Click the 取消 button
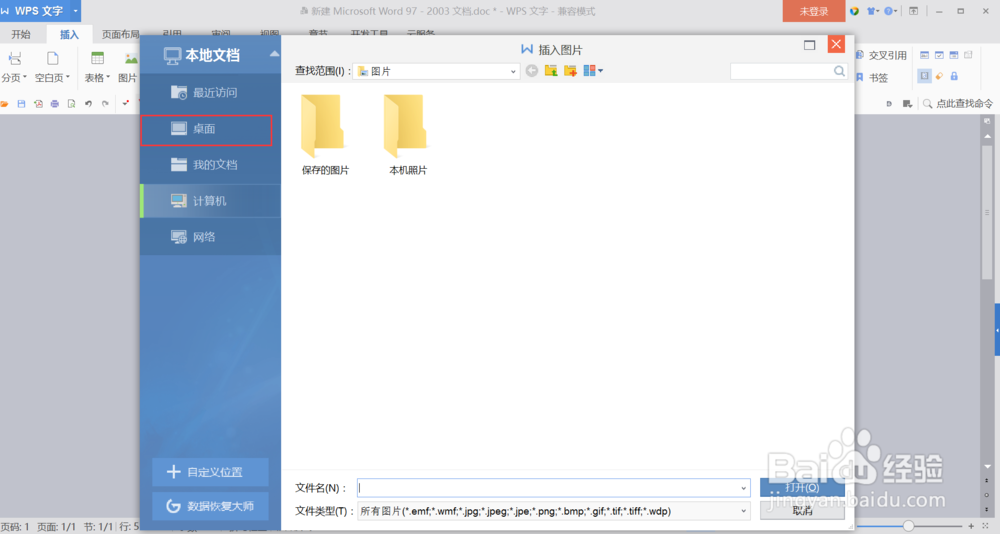 pos(802,510)
